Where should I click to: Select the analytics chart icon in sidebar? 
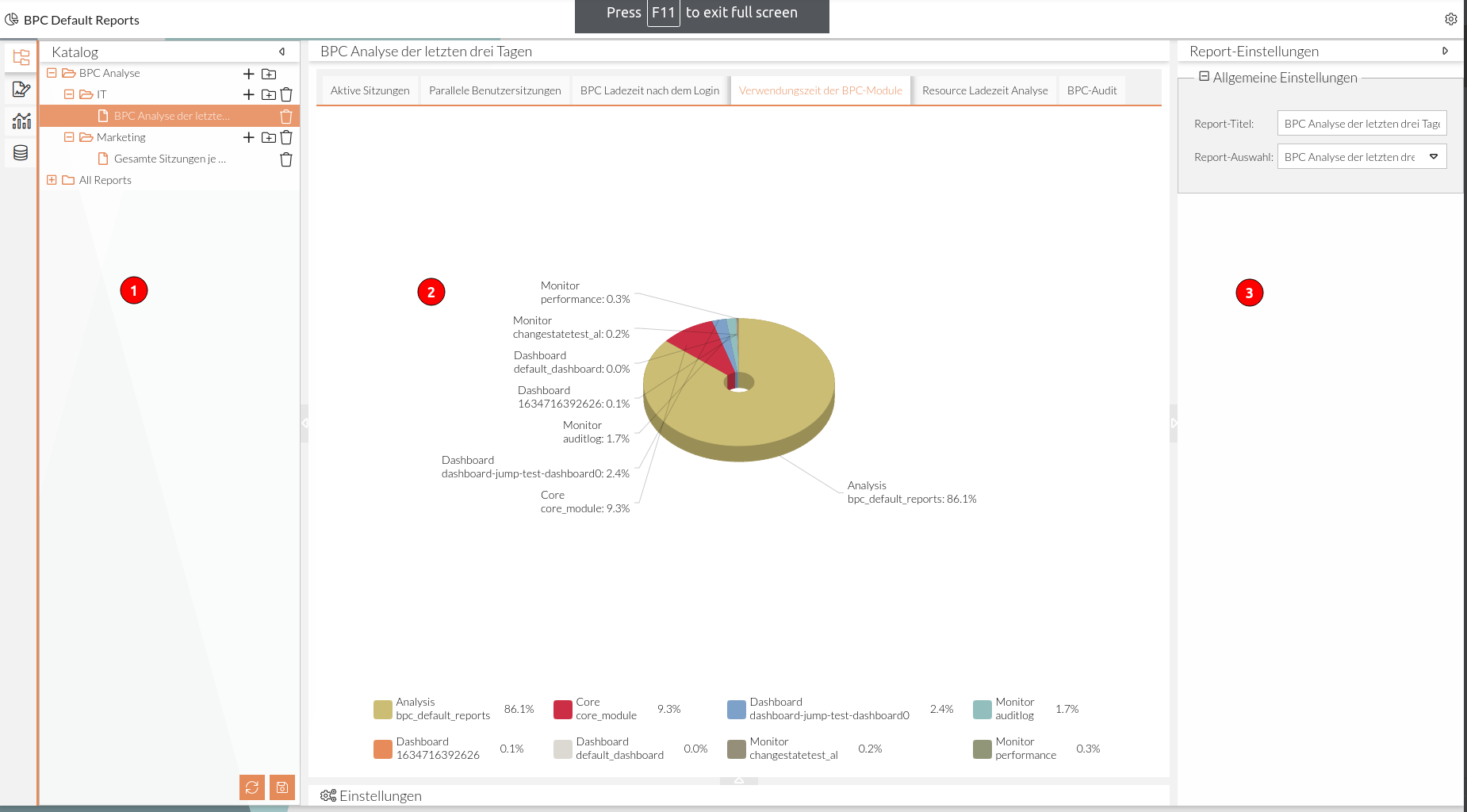tap(21, 121)
